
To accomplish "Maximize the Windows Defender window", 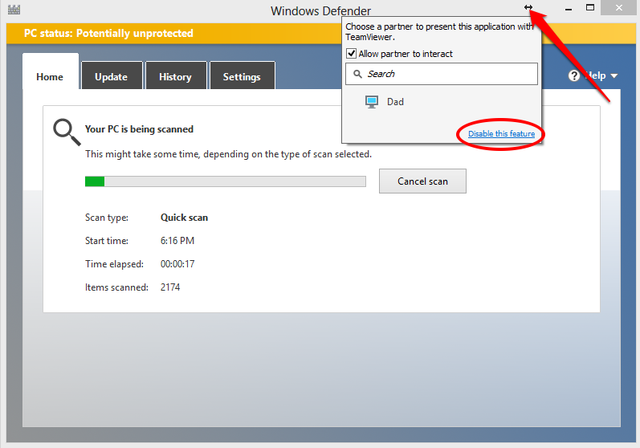I will [590, 8].
